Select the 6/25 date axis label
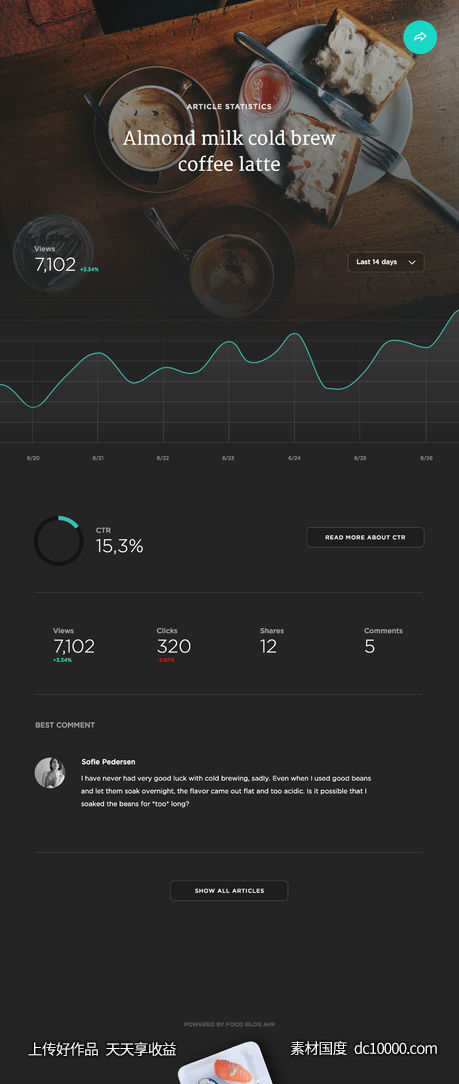 [x=360, y=458]
